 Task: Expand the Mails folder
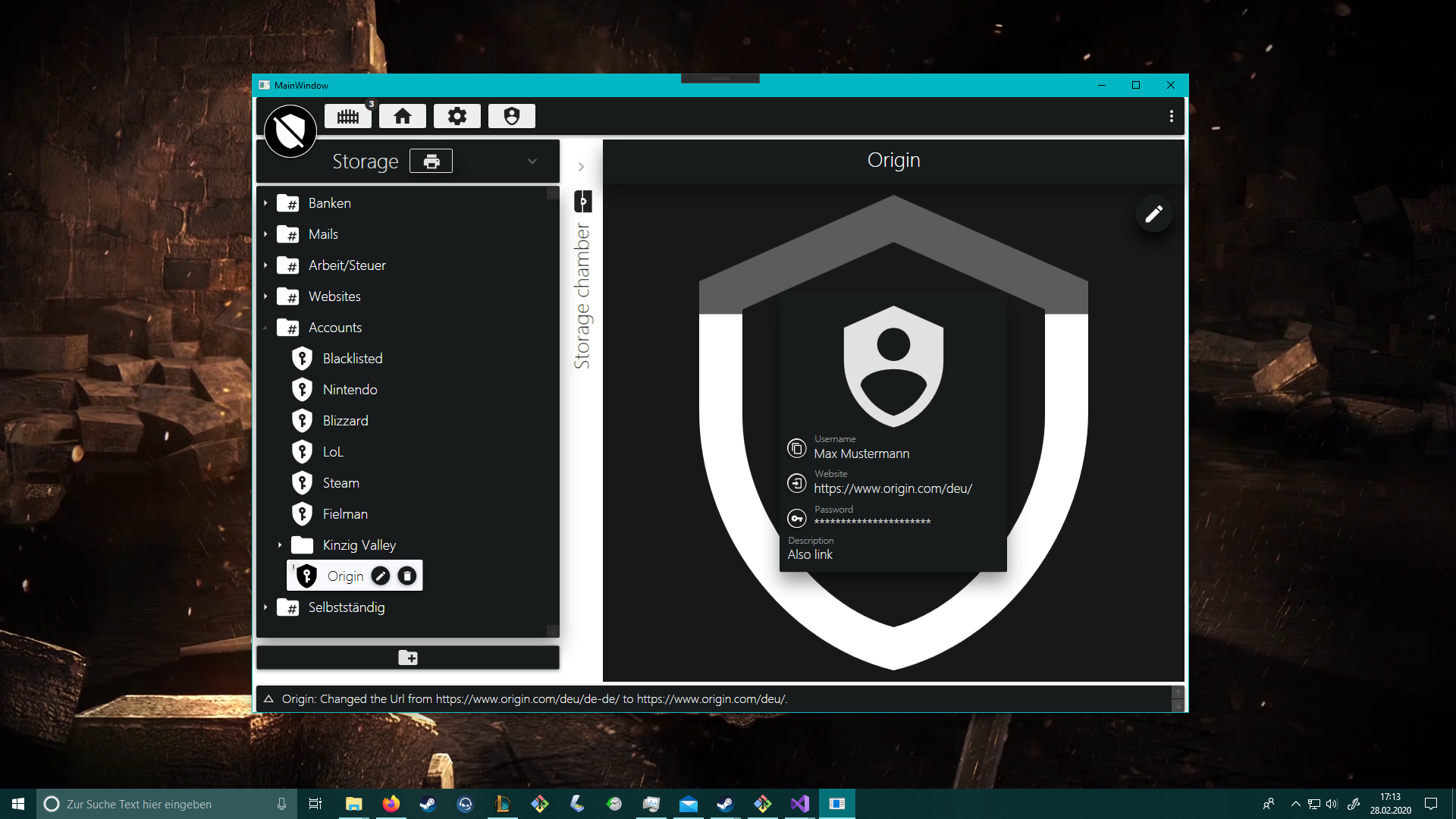coord(265,234)
